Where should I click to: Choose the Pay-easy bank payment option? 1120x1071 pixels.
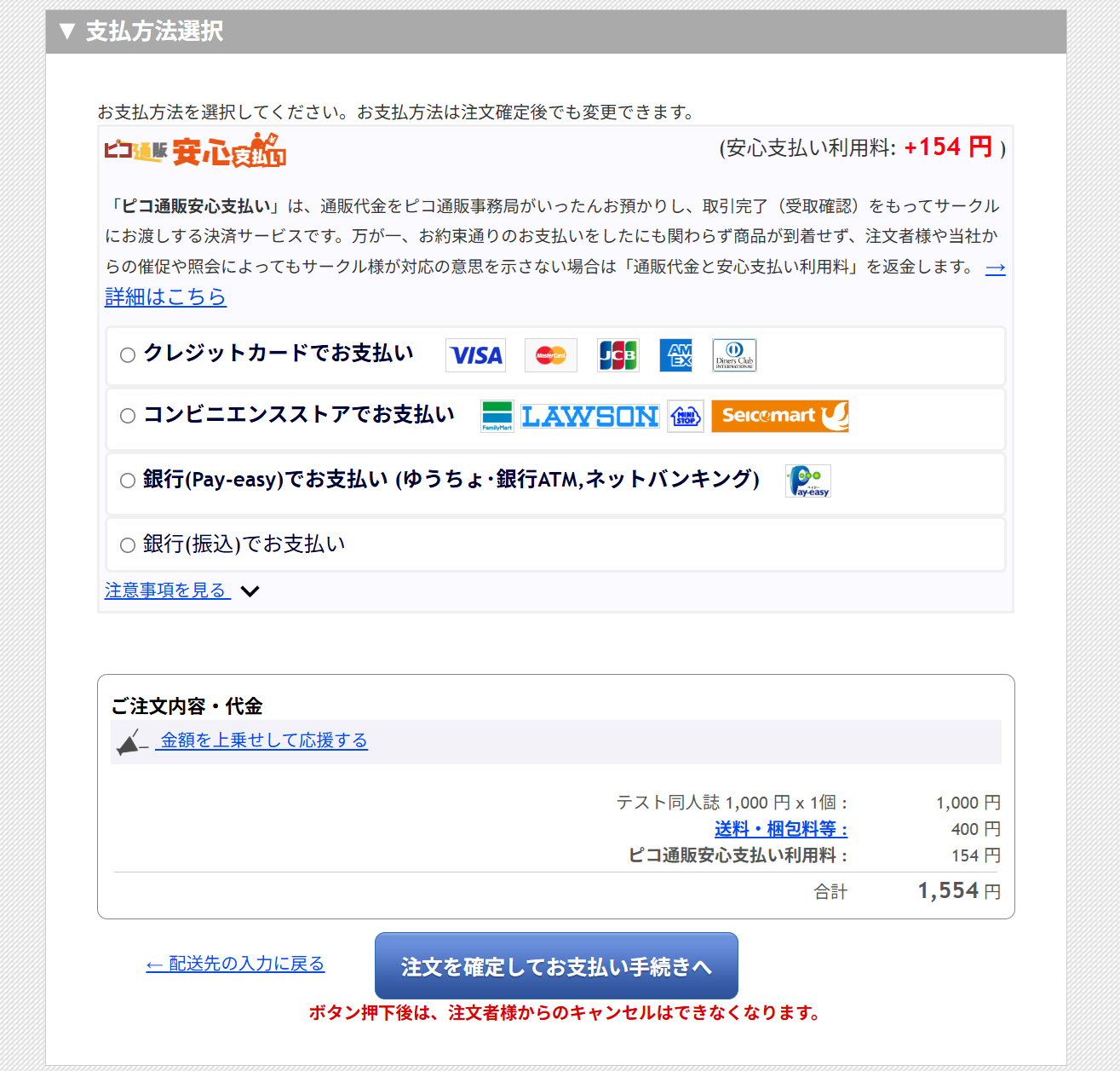tap(128, 481)
